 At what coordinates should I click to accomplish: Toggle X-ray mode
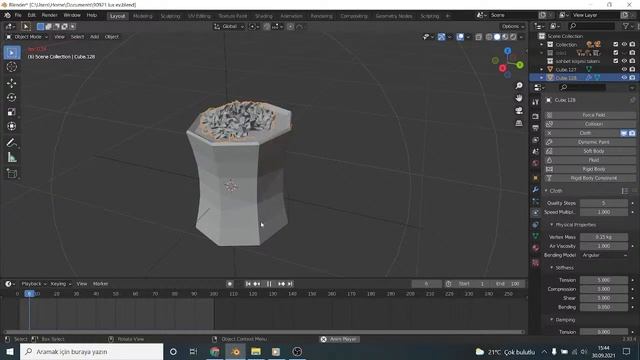(478, 37)
